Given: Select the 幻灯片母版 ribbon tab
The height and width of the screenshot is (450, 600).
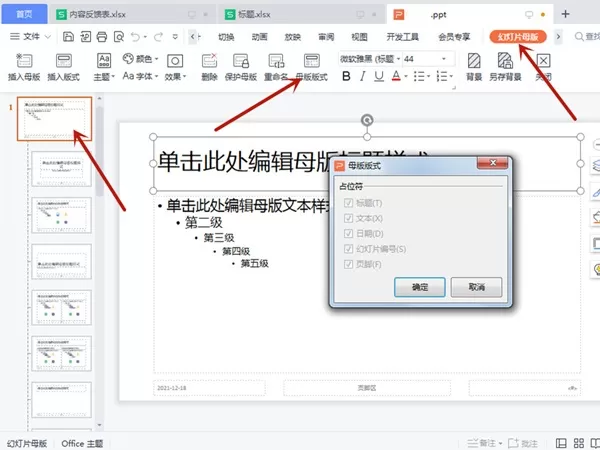Looking at the screenshot, I should [x=518, y=37].
